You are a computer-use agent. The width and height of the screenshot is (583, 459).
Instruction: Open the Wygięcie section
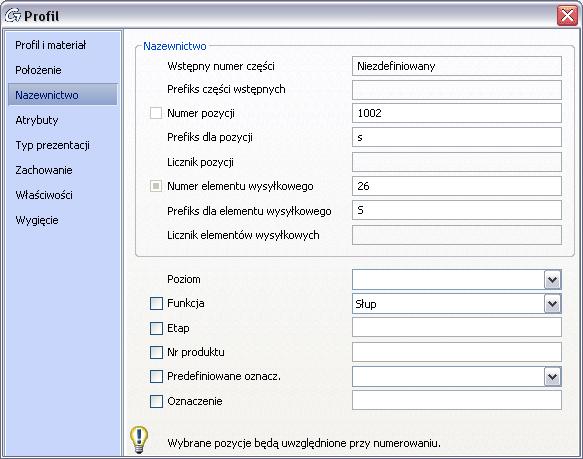click(37, 220)
